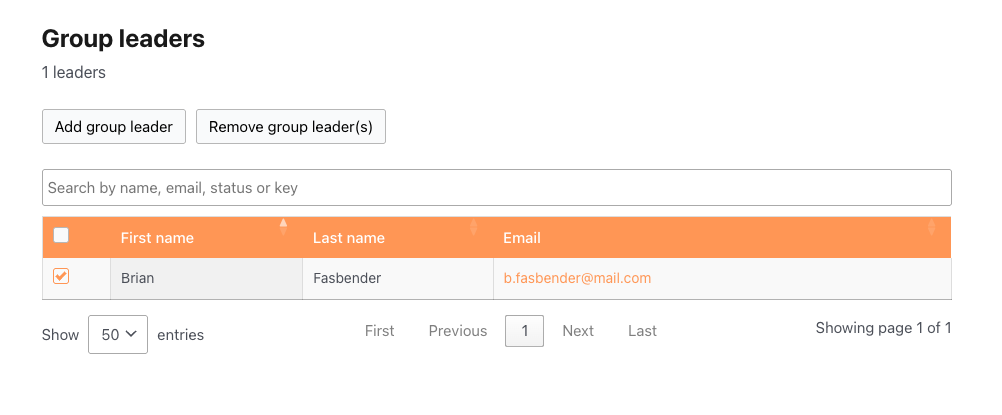Go to First page in pagination
1002x415 pixels.
tap(380, 331)
